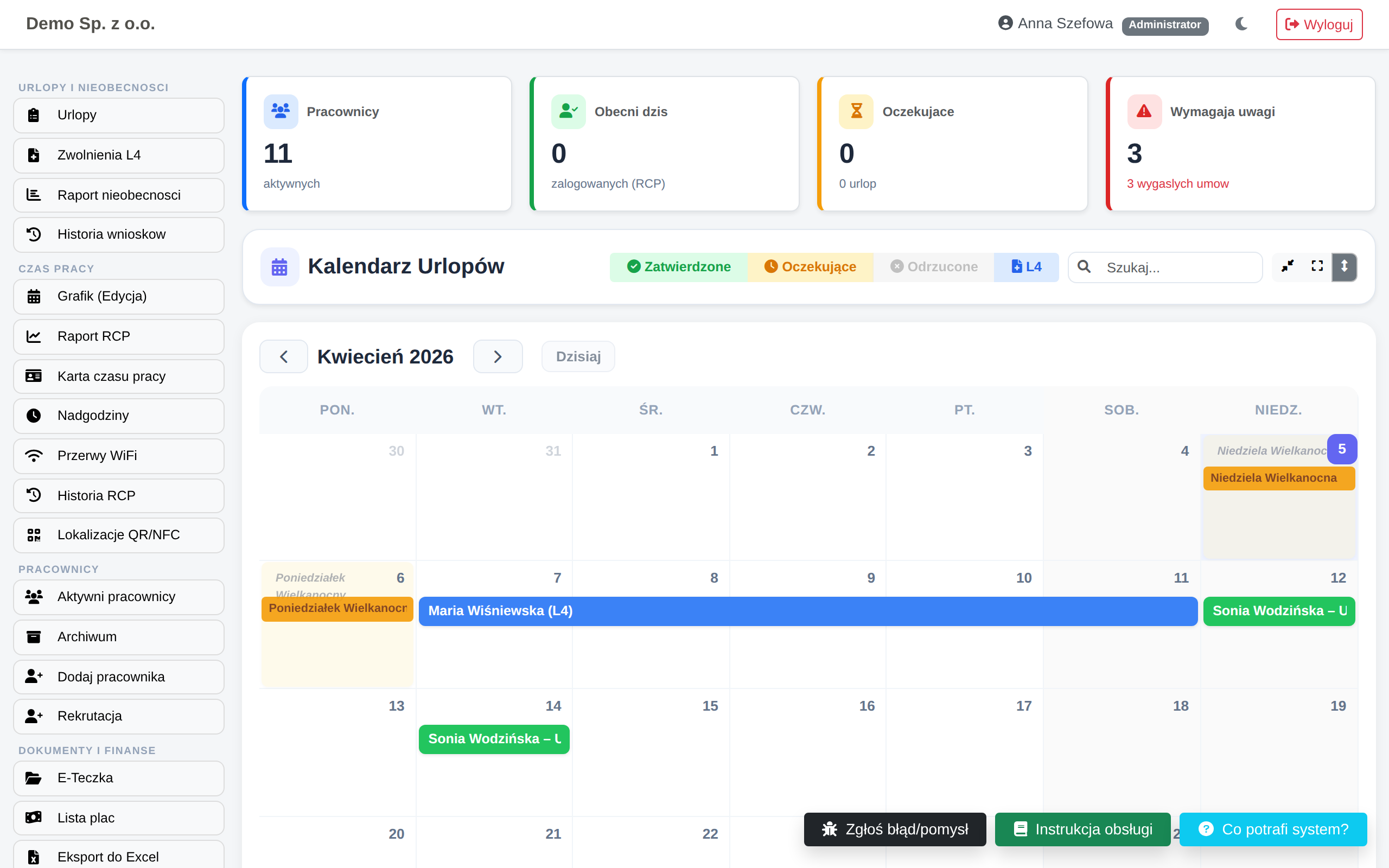Expand the calendar to fullscreen view
Image resolution: width=1389 pixels, height=868 pixels.
pyautogui.click(x=1316, y=266)
